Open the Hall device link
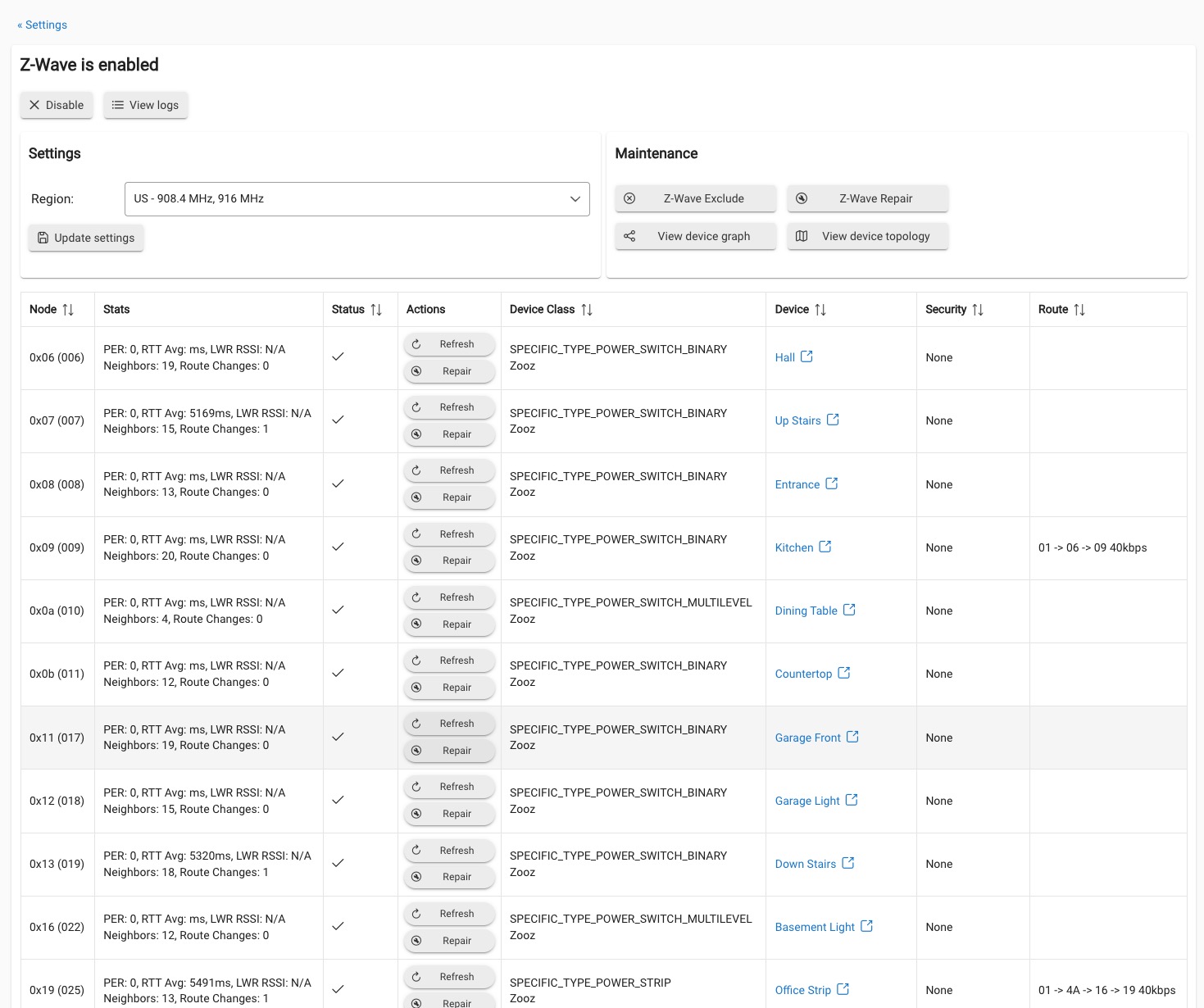Screen dimensions: 1204x1008 (x=785, y=358)
